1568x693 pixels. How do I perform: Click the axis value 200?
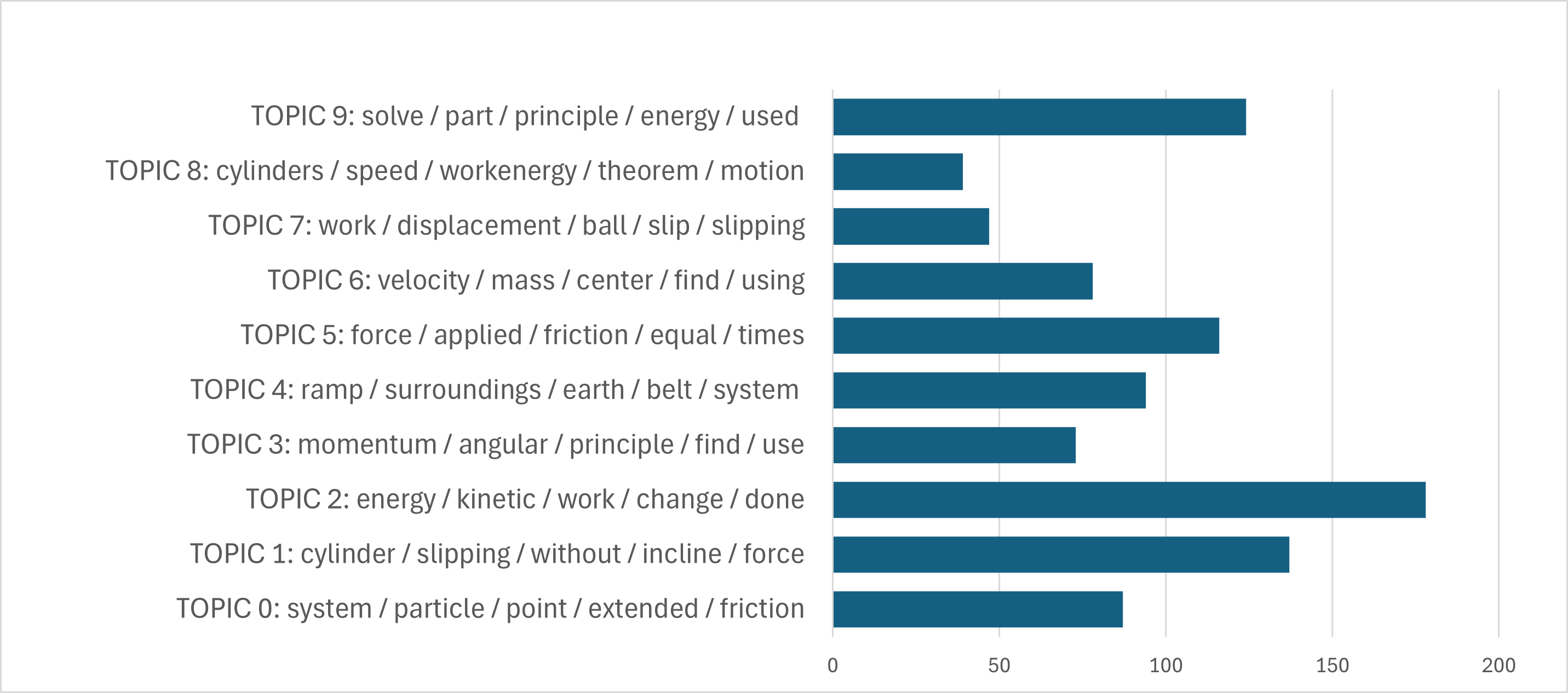pyautogui.click(x=1498, y=666)
